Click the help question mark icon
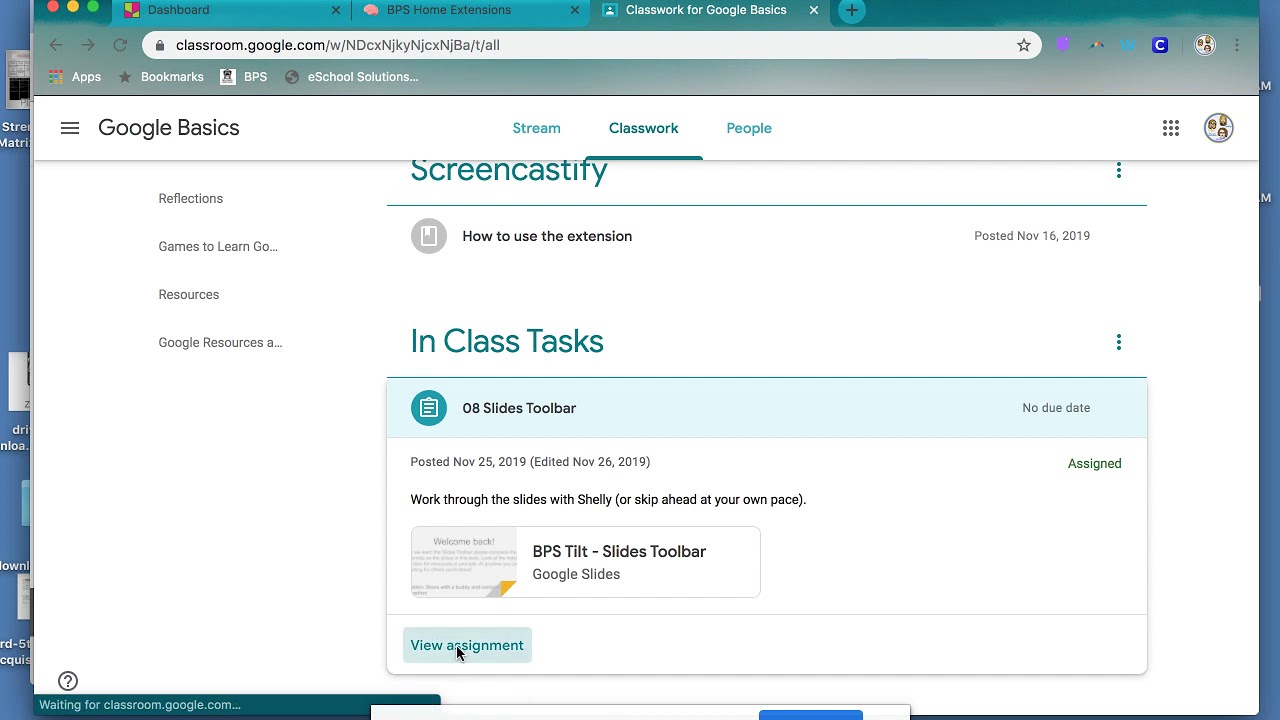1280x720 pixels. (68, 681)
